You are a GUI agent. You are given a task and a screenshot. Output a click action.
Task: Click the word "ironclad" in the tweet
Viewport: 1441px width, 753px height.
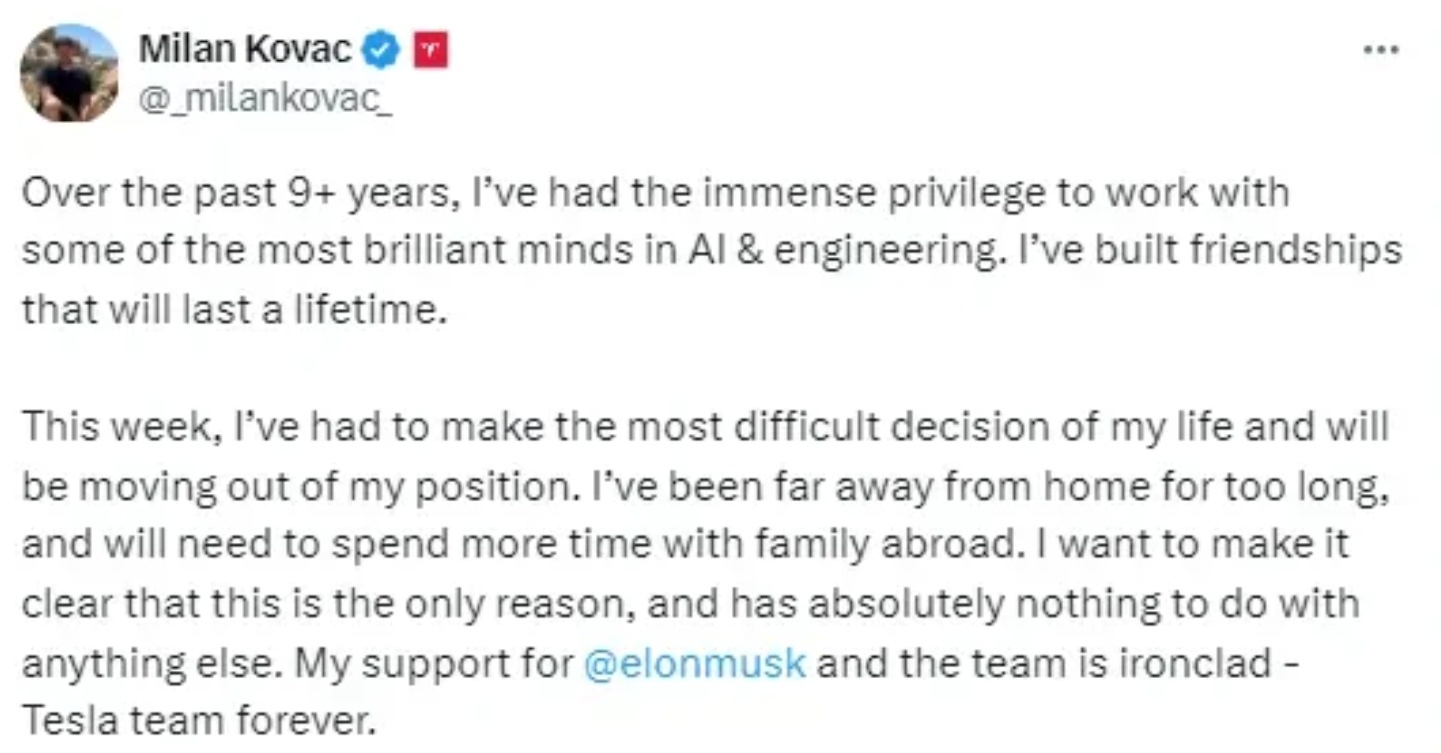pos(1182,663)
